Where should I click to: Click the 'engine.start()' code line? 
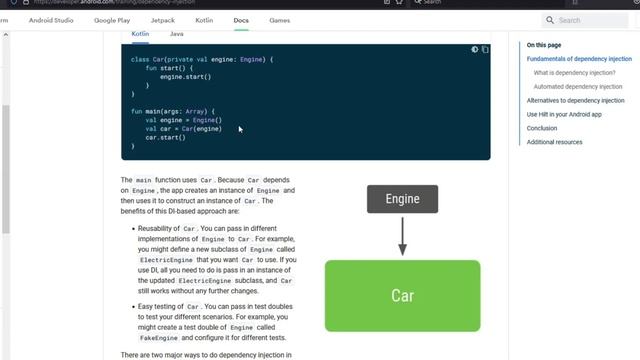tap(185, 77)
